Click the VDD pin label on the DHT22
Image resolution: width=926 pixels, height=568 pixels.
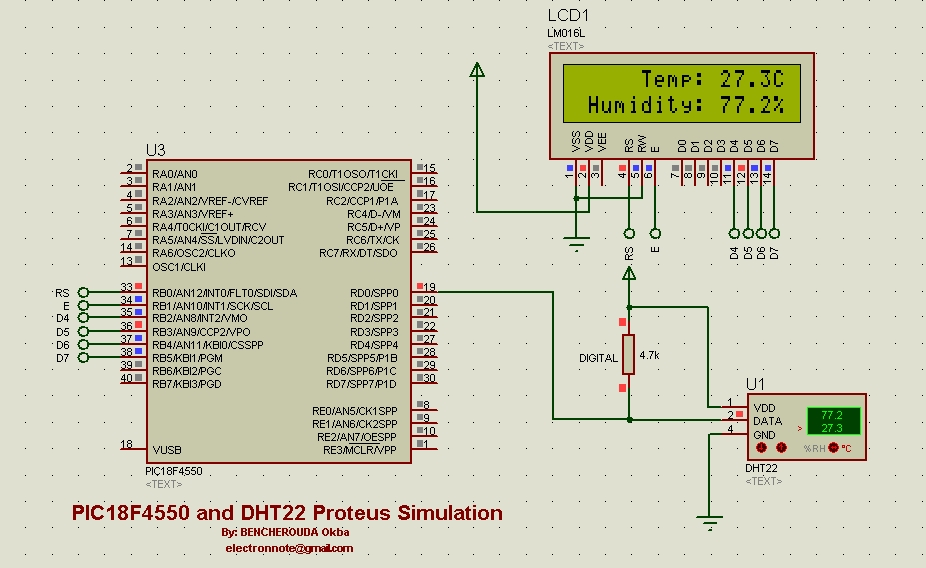[x=764, y=408]
